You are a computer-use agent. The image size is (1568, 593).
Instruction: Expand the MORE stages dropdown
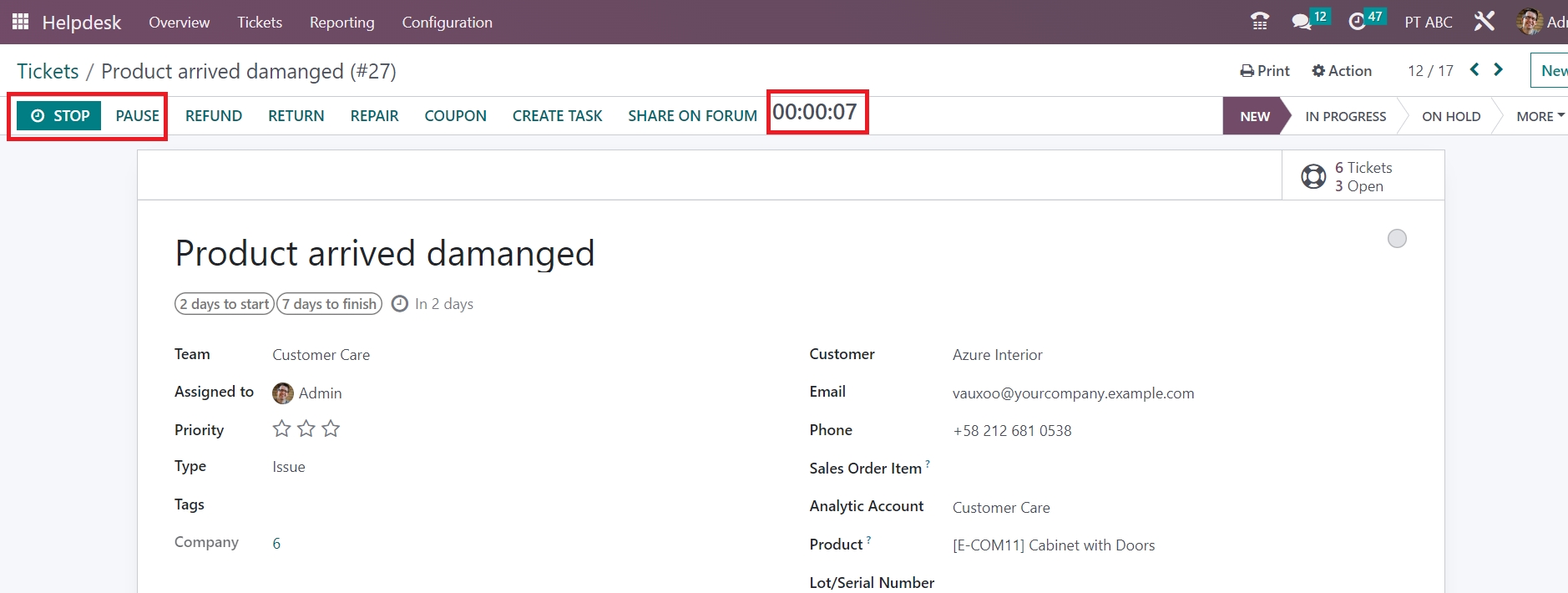point(1540,116)
